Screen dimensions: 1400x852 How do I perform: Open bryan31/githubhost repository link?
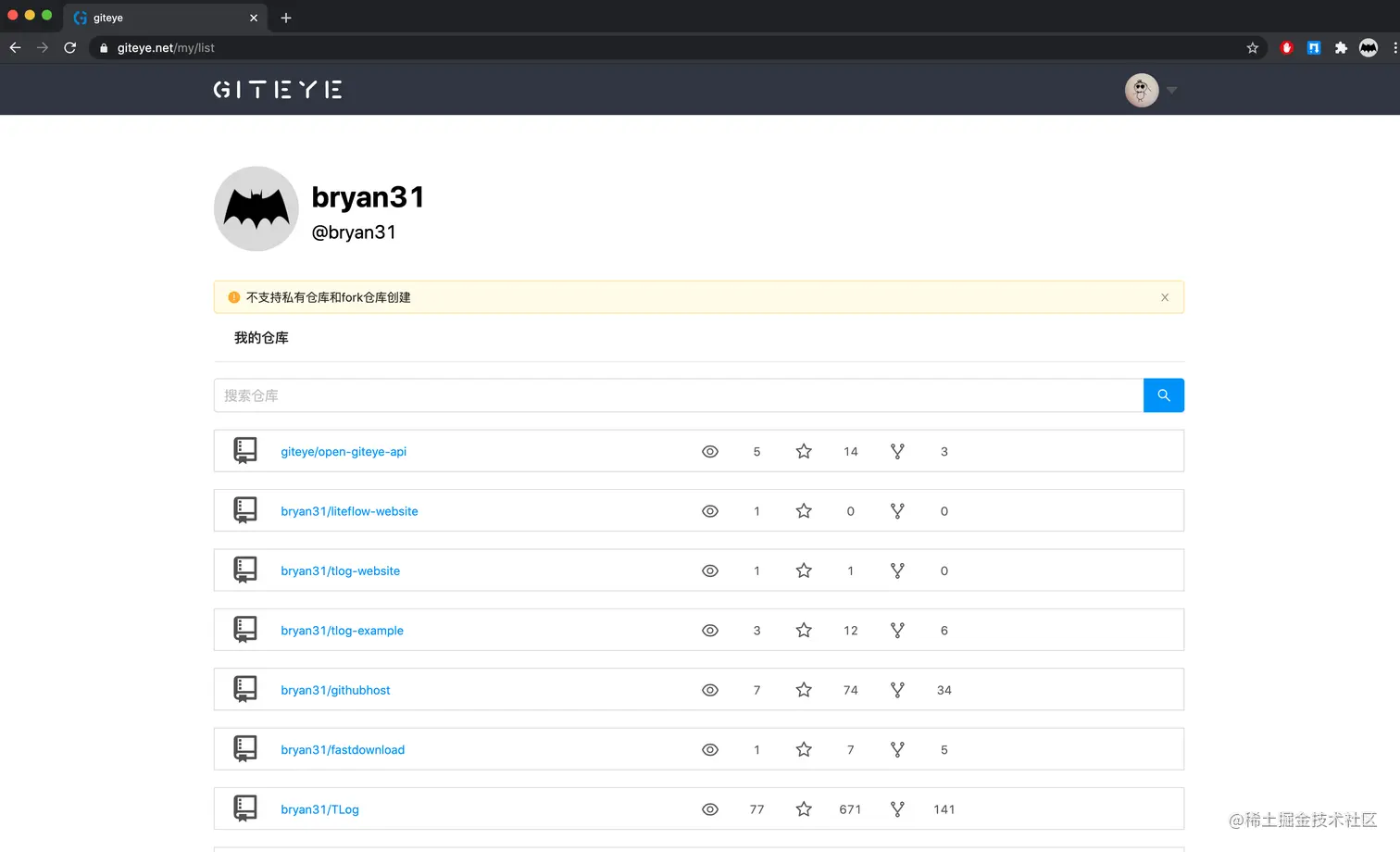335,690
